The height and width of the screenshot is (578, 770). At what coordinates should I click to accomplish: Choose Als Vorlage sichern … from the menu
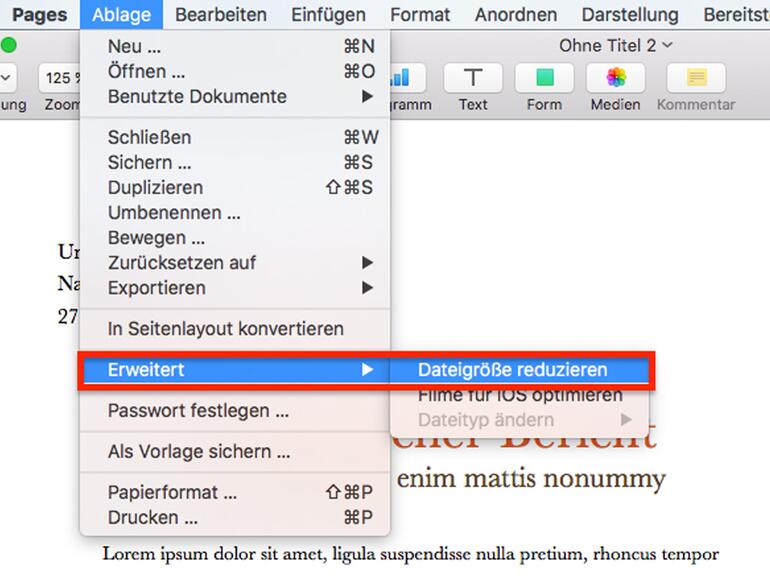(199, 452)
